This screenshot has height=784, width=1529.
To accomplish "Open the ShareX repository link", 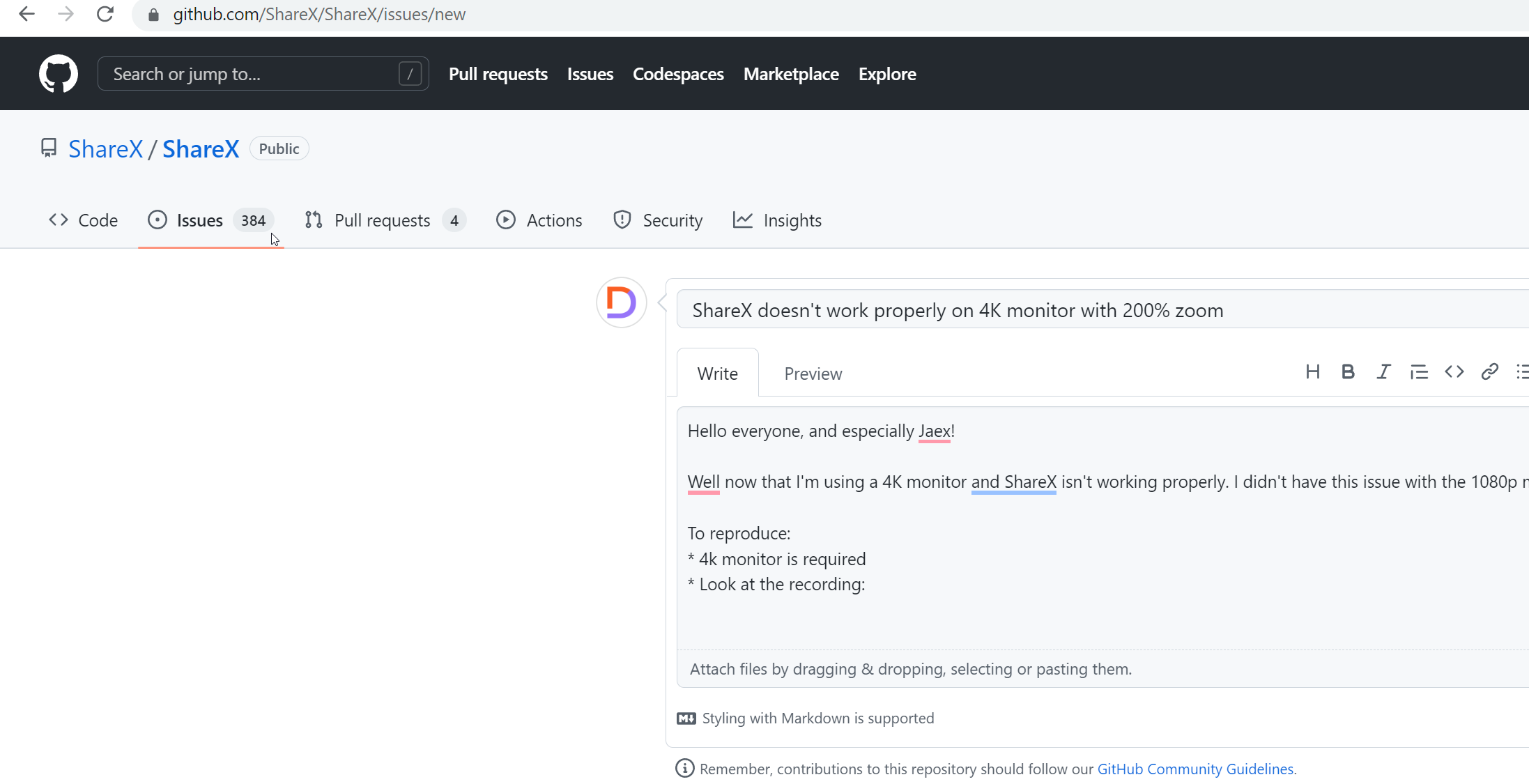I will coord(200,148).
